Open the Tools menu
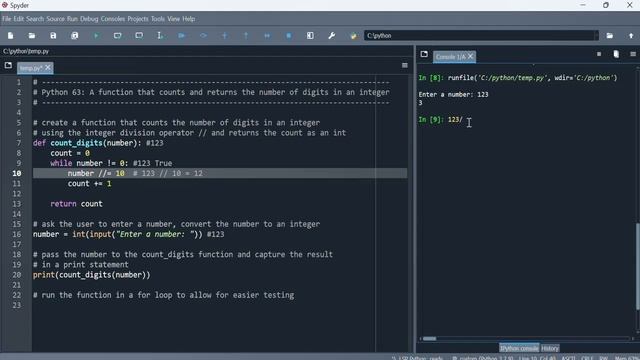Viewport: 640px width, 360px height. 158,19
